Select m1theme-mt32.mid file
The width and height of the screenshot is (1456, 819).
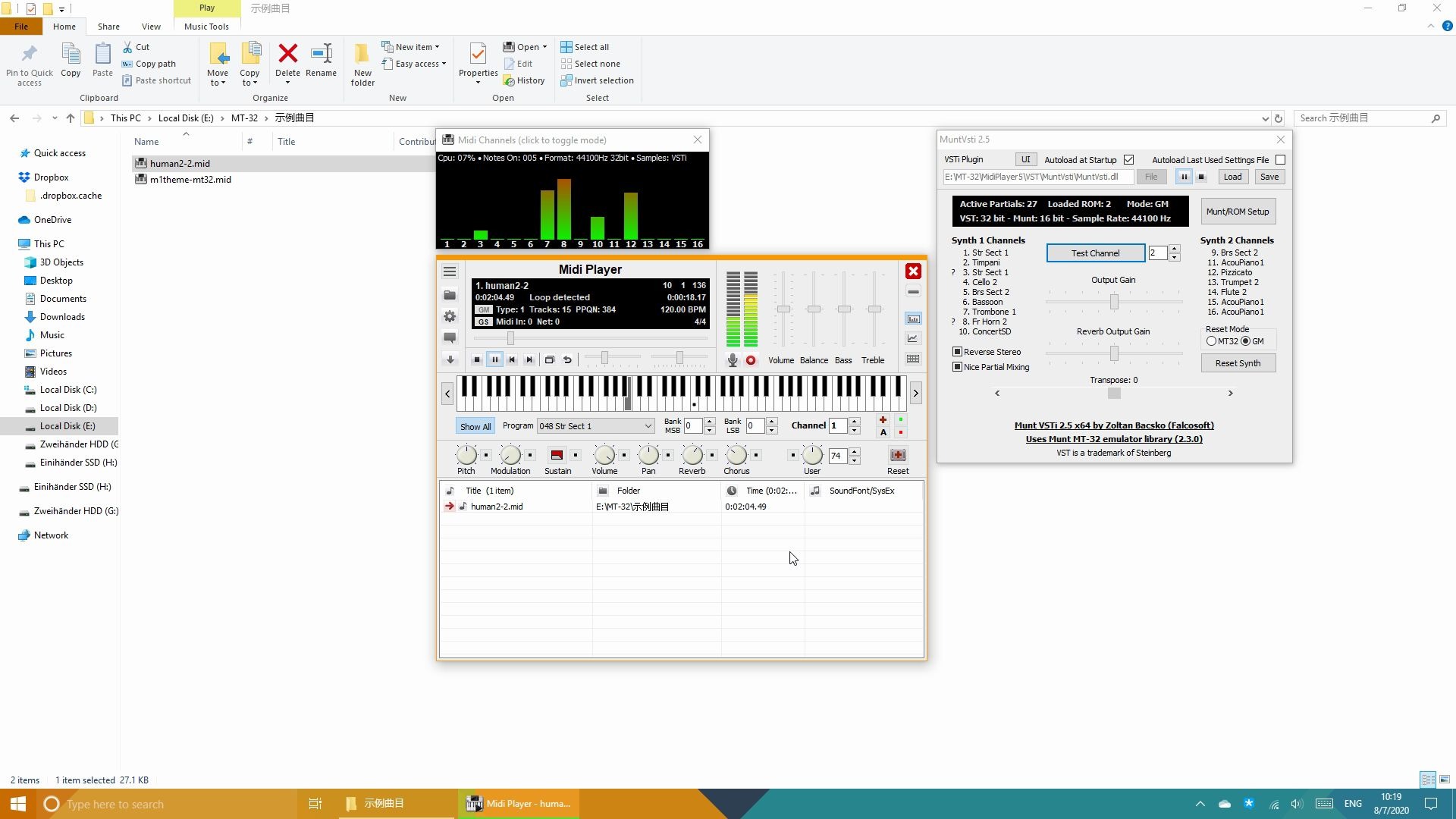(190, 180)
